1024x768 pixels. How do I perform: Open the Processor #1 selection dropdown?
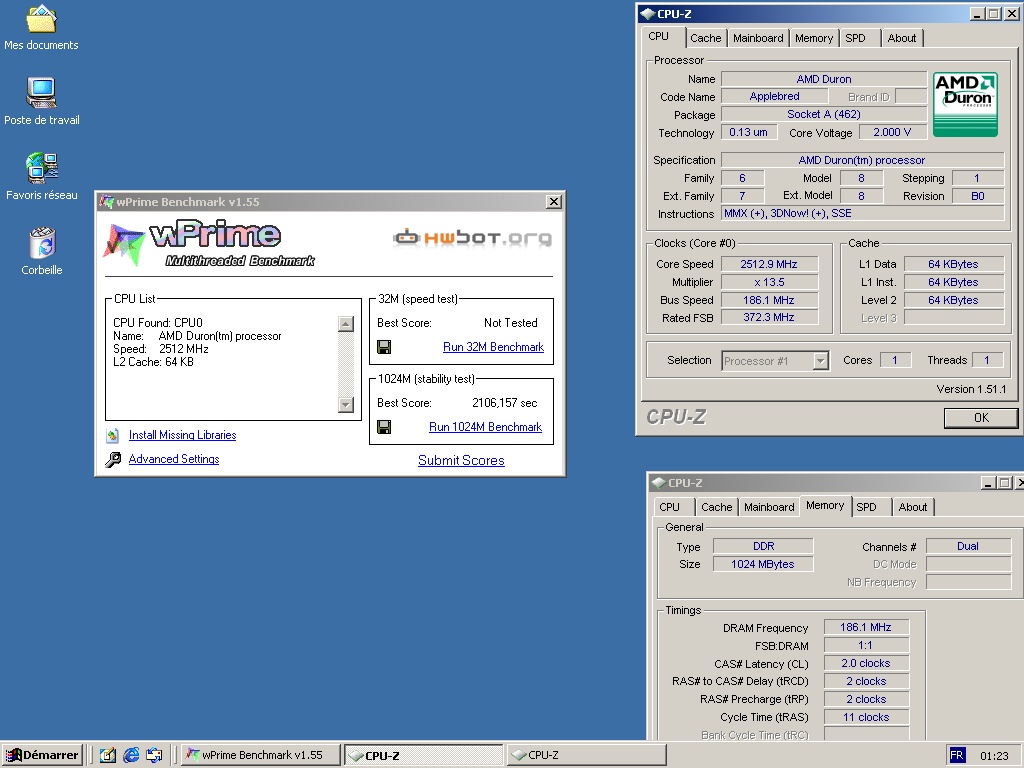(821, 360)
